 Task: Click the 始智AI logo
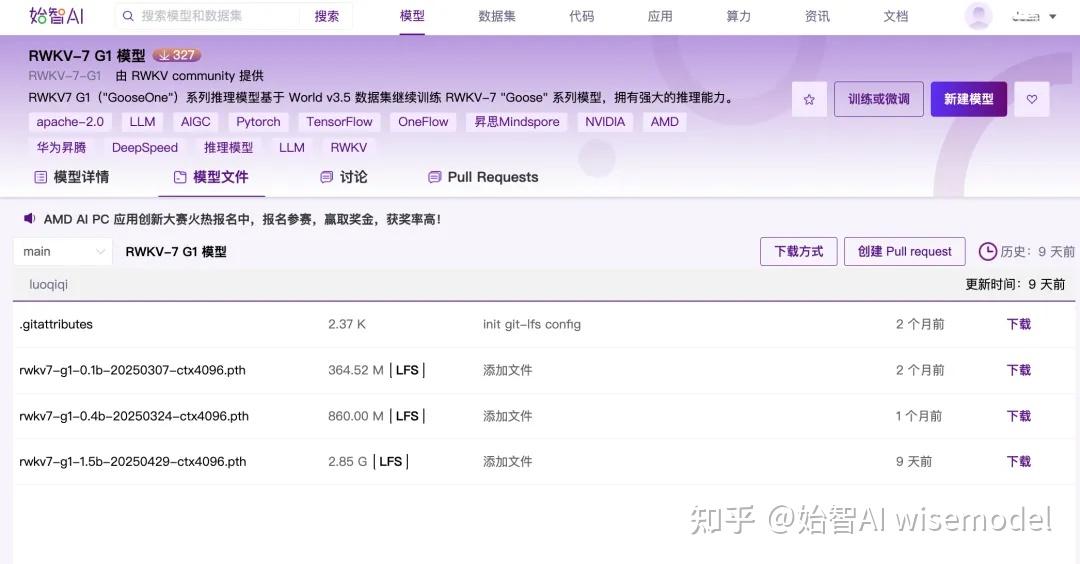point(56,16)
